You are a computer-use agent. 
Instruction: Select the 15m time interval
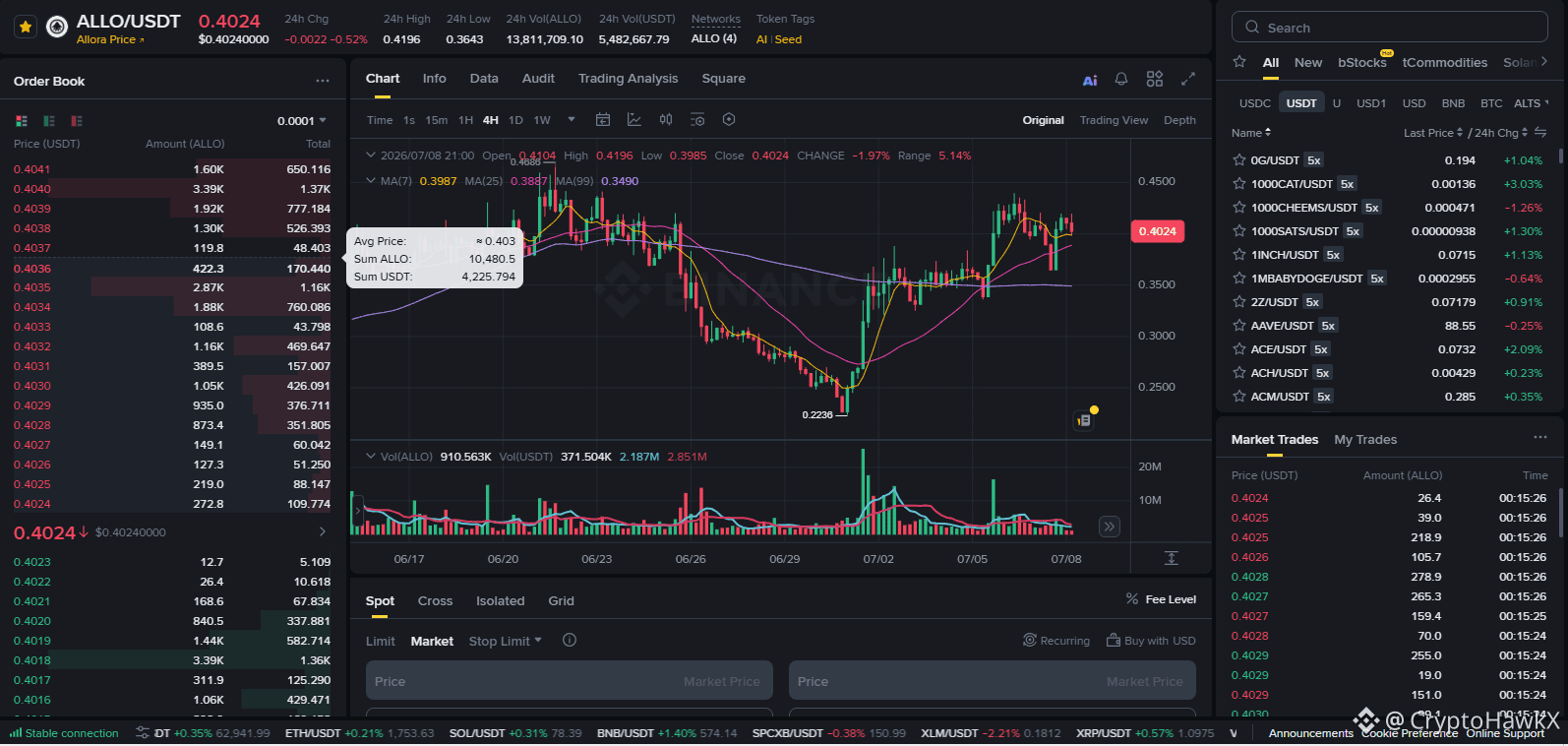[437, 120]
